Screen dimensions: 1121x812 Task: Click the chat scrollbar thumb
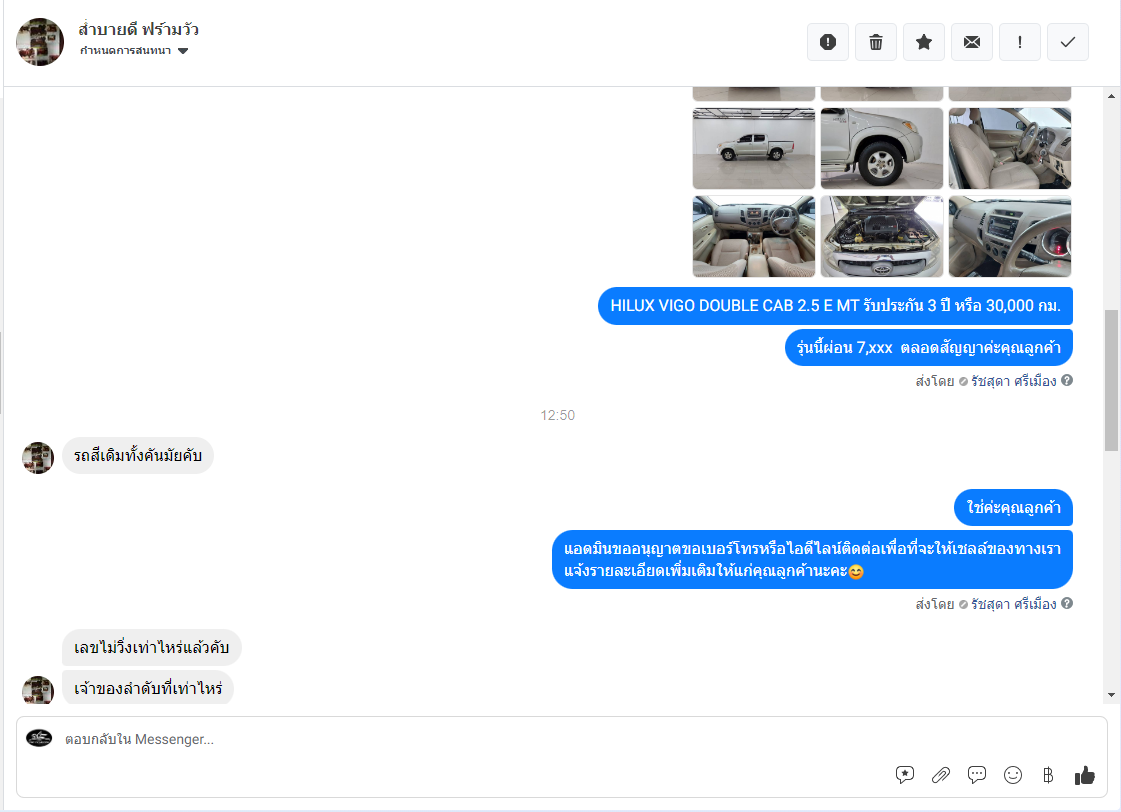[1111, 380]
